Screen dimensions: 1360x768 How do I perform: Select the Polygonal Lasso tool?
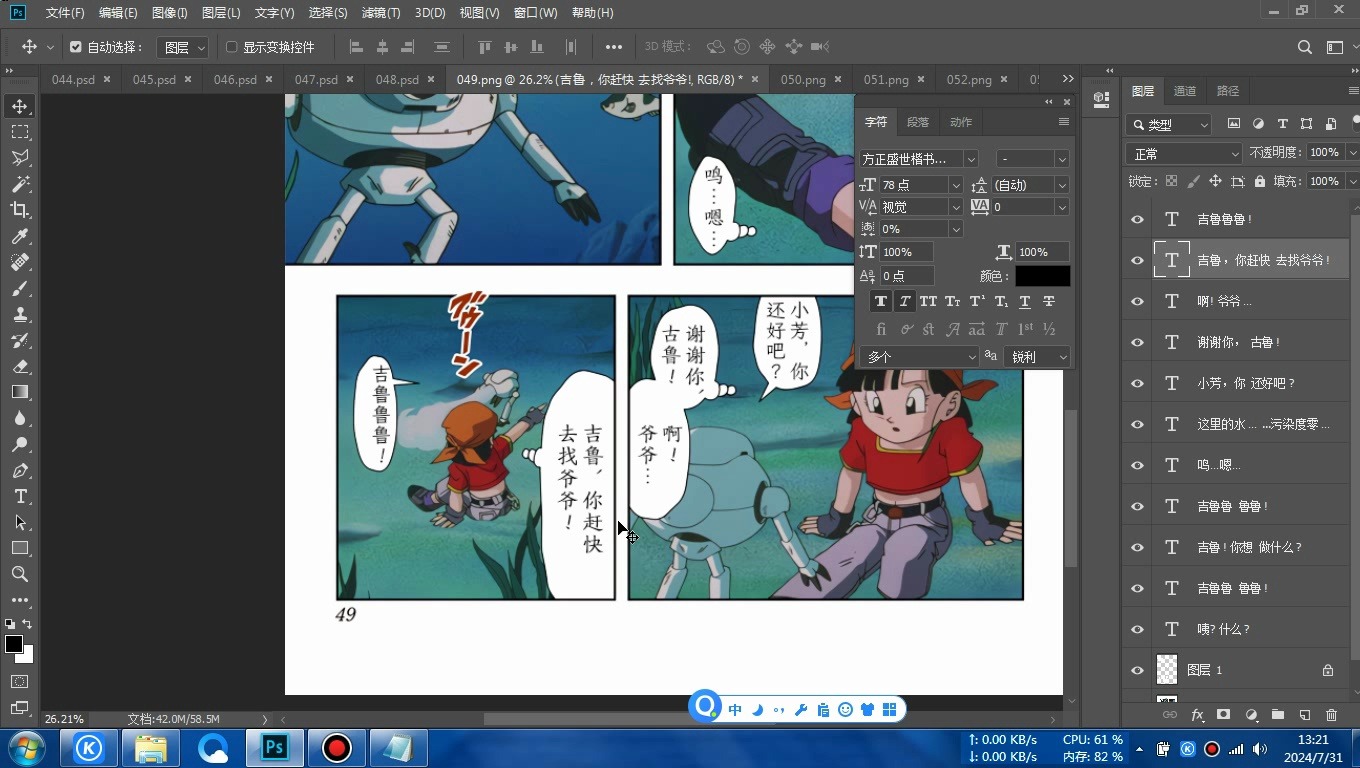(x=20, y=158)
